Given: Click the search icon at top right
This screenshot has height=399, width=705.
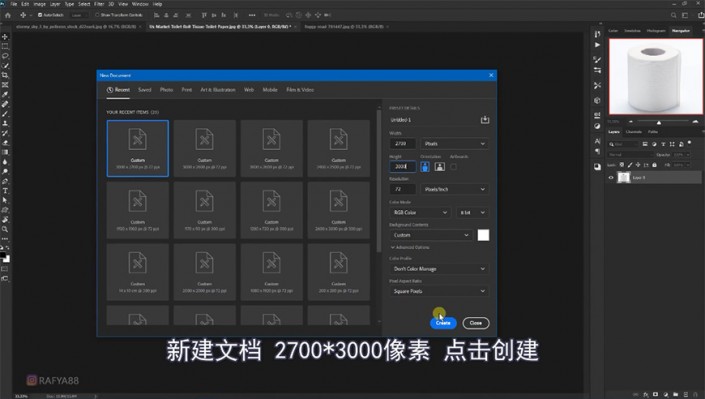Looking at the screenshot, I should point(673,15).
